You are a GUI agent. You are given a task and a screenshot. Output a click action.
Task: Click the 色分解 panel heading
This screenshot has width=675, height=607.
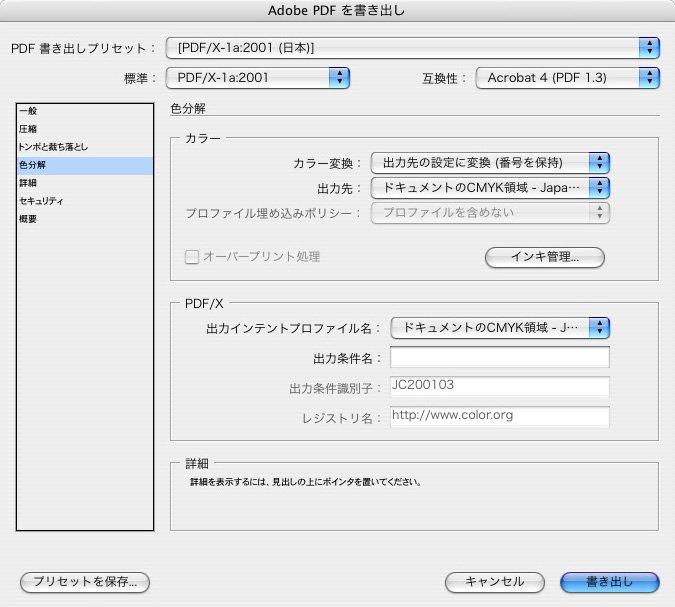pyautogui.click(x=188, y=108)
